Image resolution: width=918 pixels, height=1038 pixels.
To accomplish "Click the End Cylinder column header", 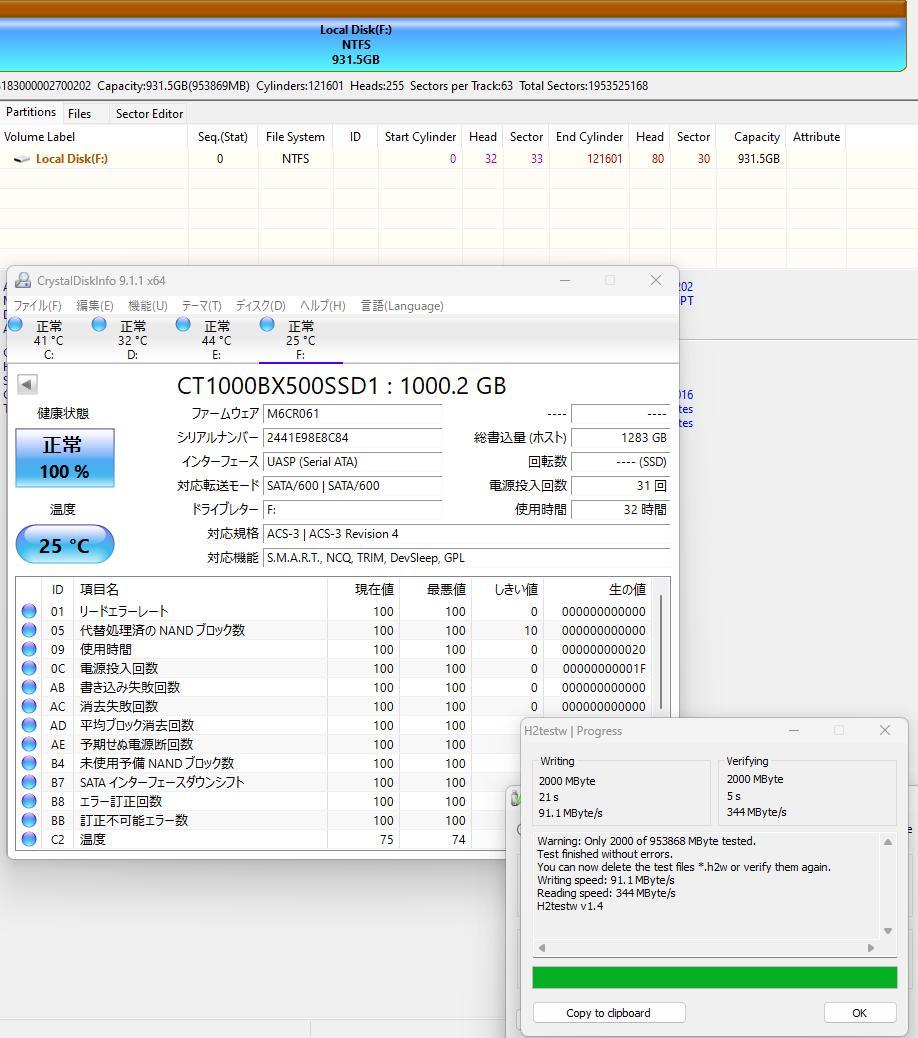I will click(589, 137).
